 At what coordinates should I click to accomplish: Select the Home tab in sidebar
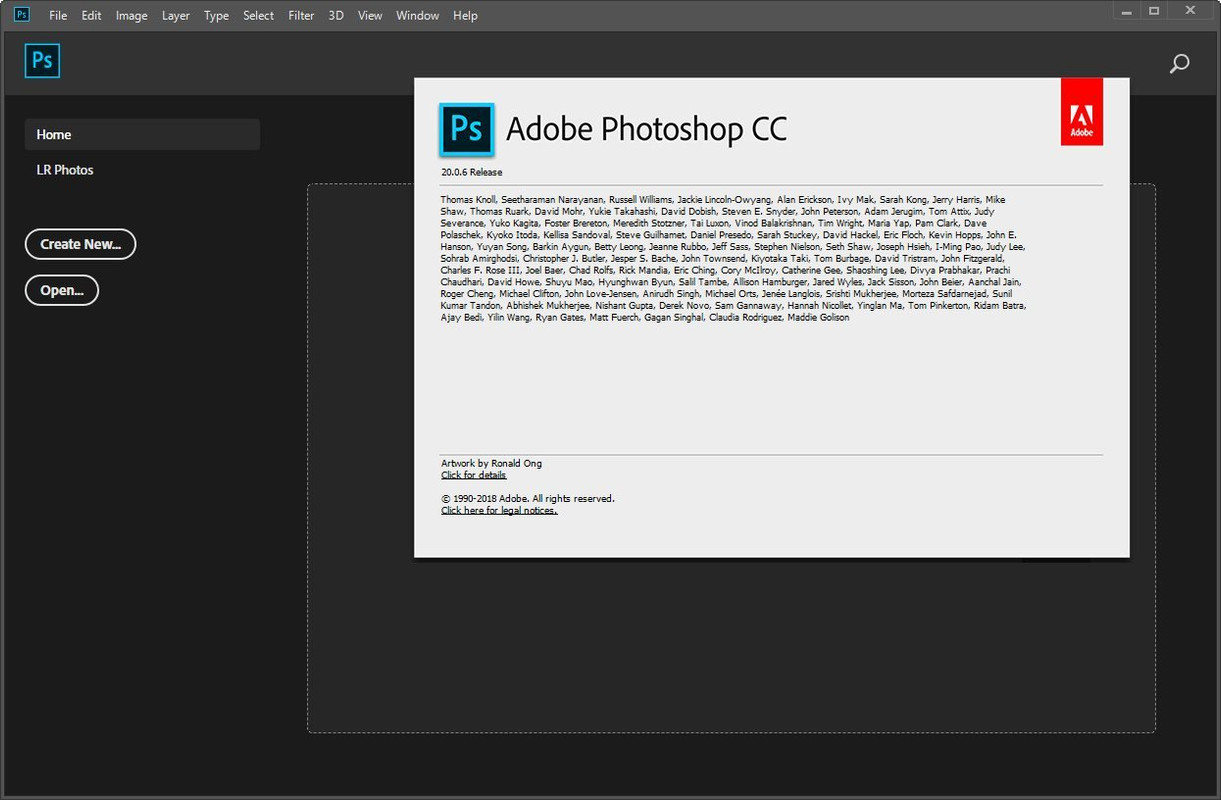142,134
